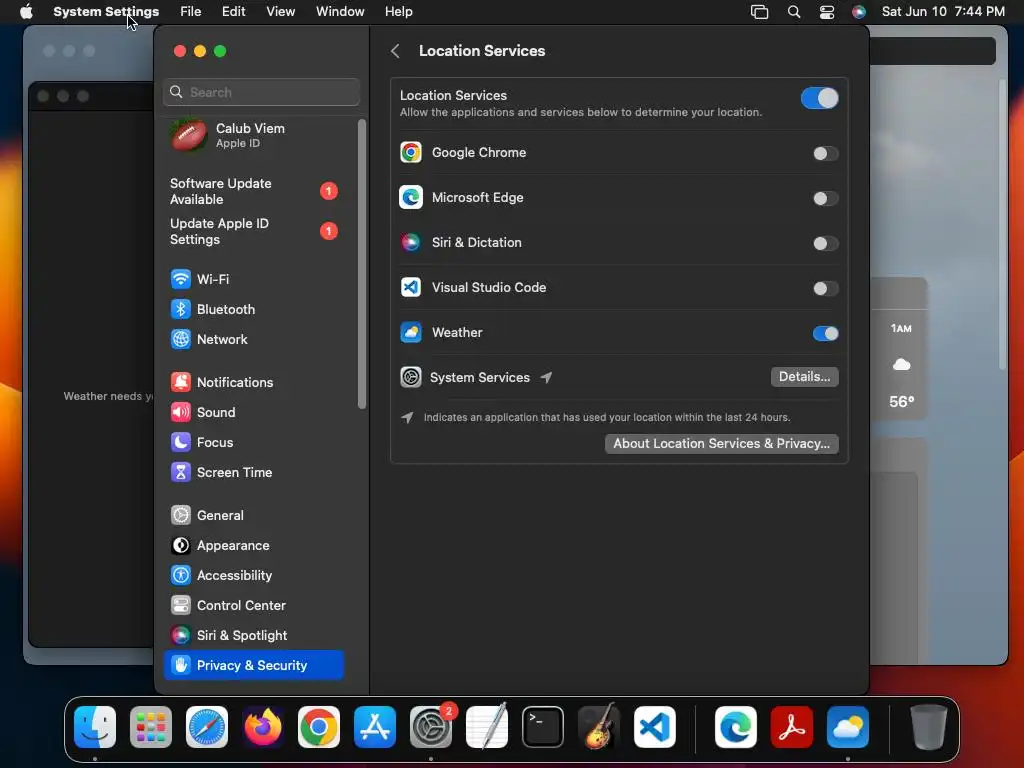
Task: Open About Location Services & Privacy
Action: tap(722, 443)
